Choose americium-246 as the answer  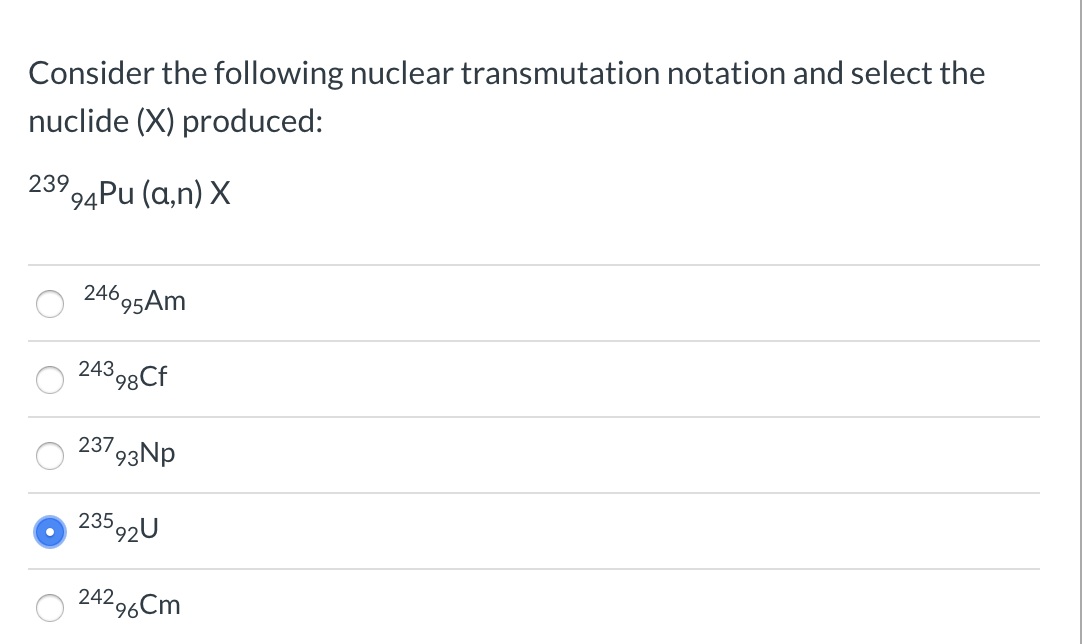click(49, 303)
